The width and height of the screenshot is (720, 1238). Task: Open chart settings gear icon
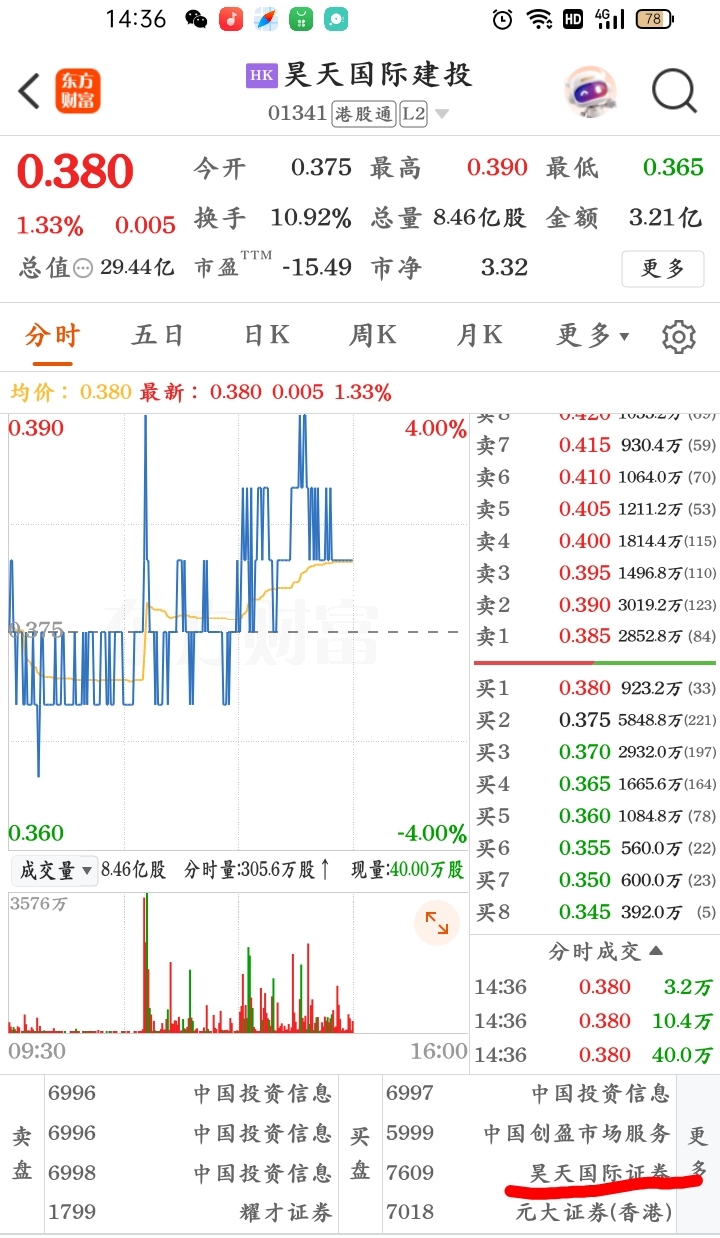coord(679,337)
